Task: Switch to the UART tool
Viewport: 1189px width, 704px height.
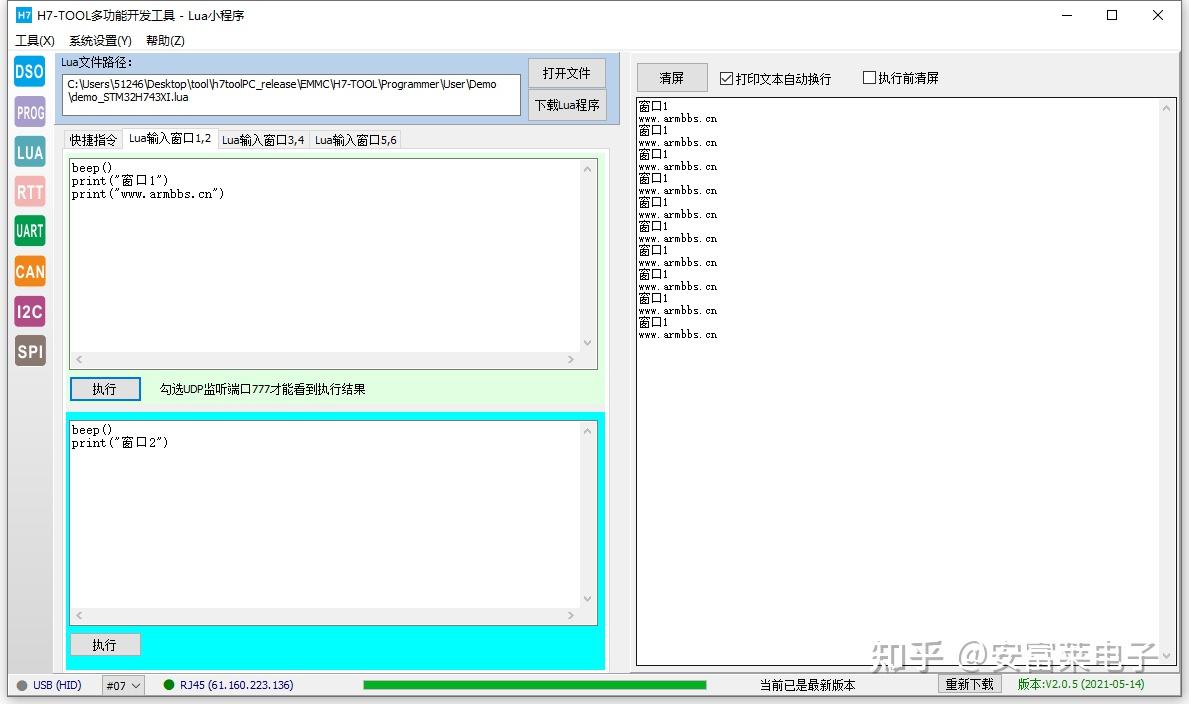Action: 29,231
